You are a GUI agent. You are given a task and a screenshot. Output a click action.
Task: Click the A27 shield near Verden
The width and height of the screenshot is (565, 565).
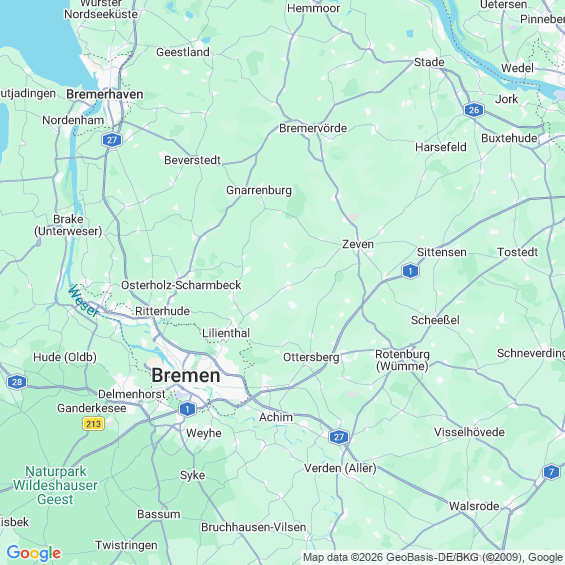339,437
